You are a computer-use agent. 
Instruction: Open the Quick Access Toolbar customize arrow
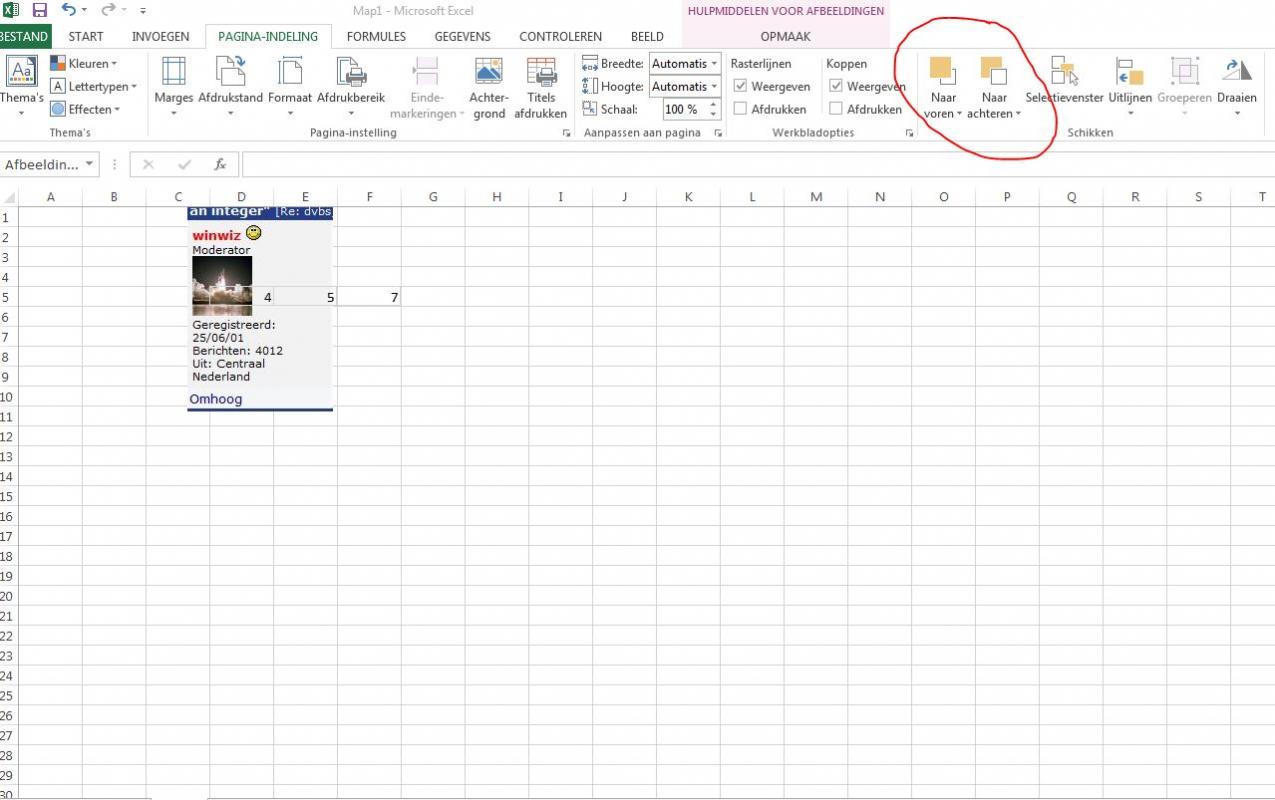click(143, 11)
